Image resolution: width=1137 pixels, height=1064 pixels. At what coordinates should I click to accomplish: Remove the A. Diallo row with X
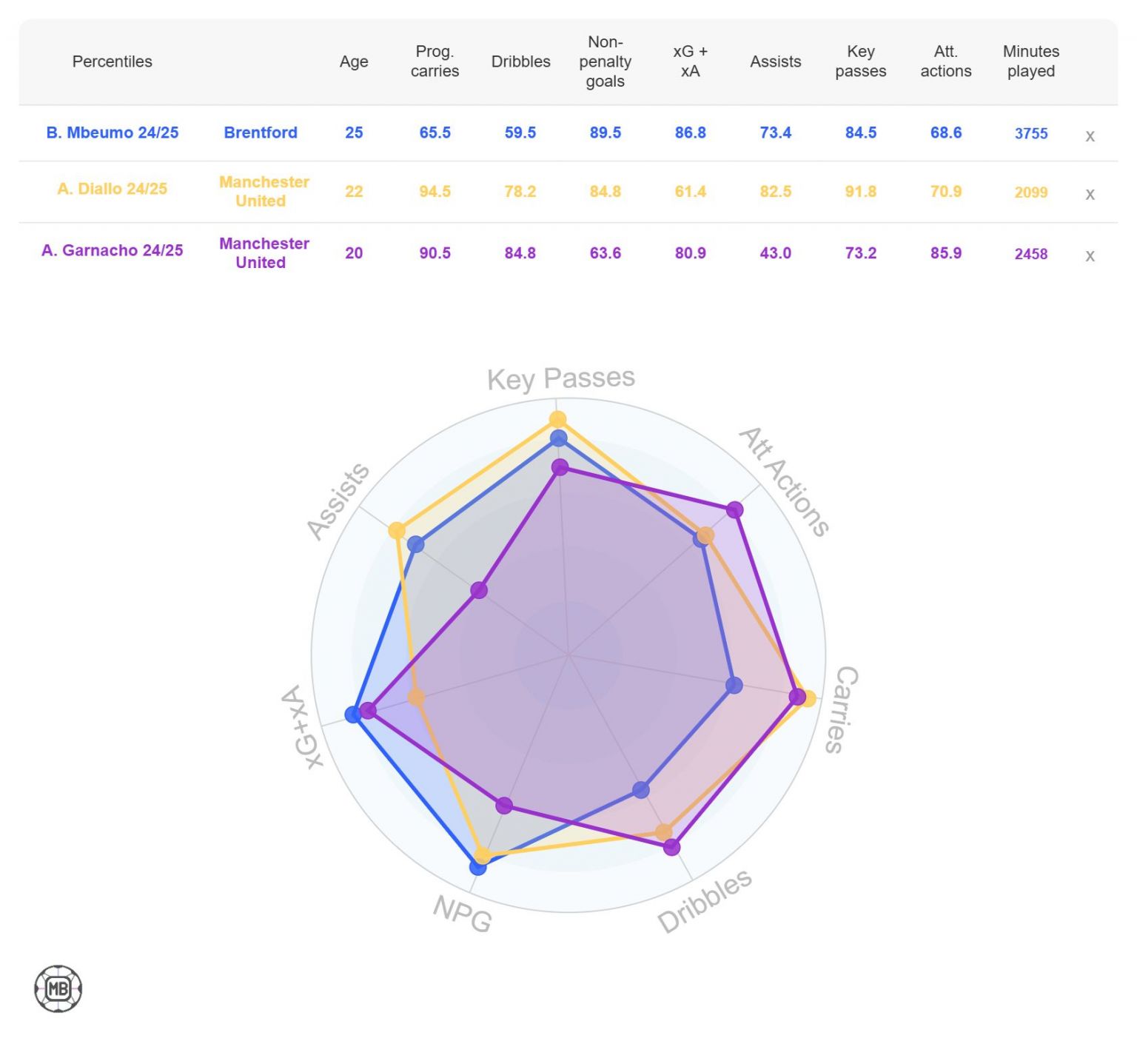click(1089, 195)
